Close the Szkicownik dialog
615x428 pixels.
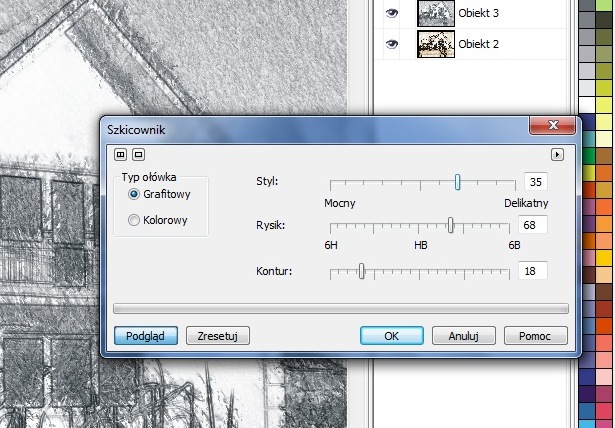[x=552, y=128]
